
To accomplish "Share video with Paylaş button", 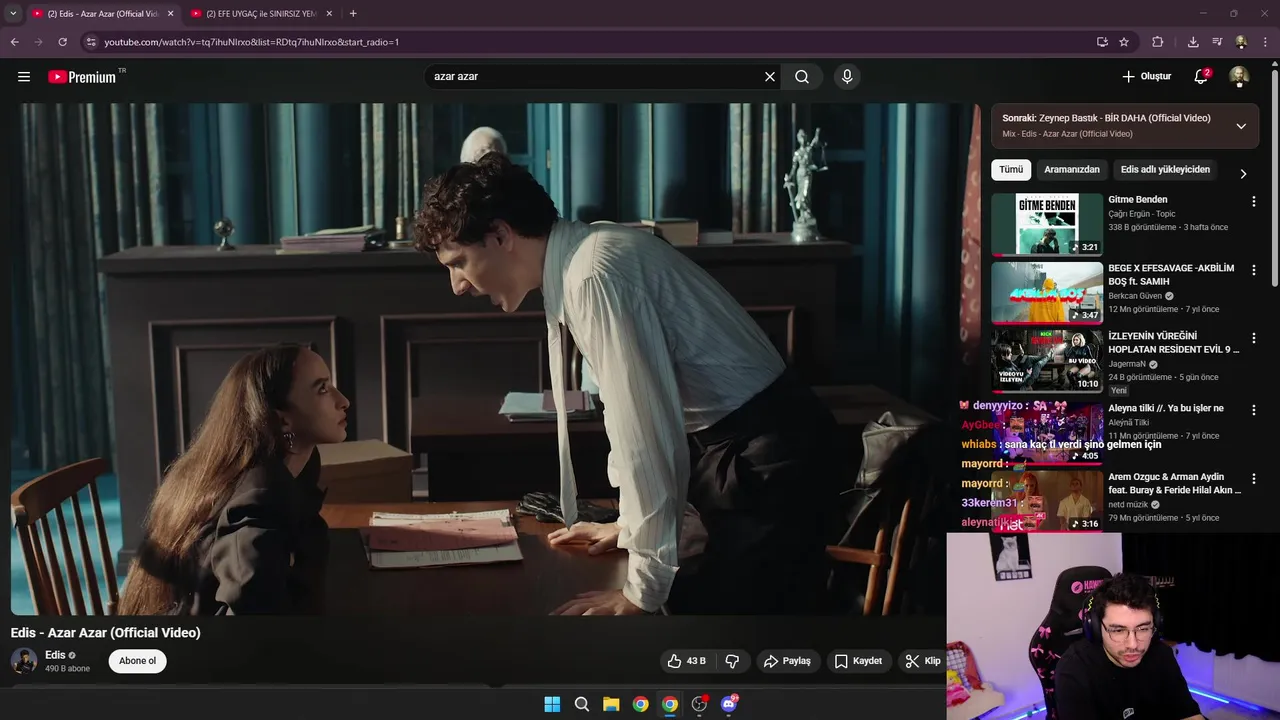I will (x=787, y=661).
